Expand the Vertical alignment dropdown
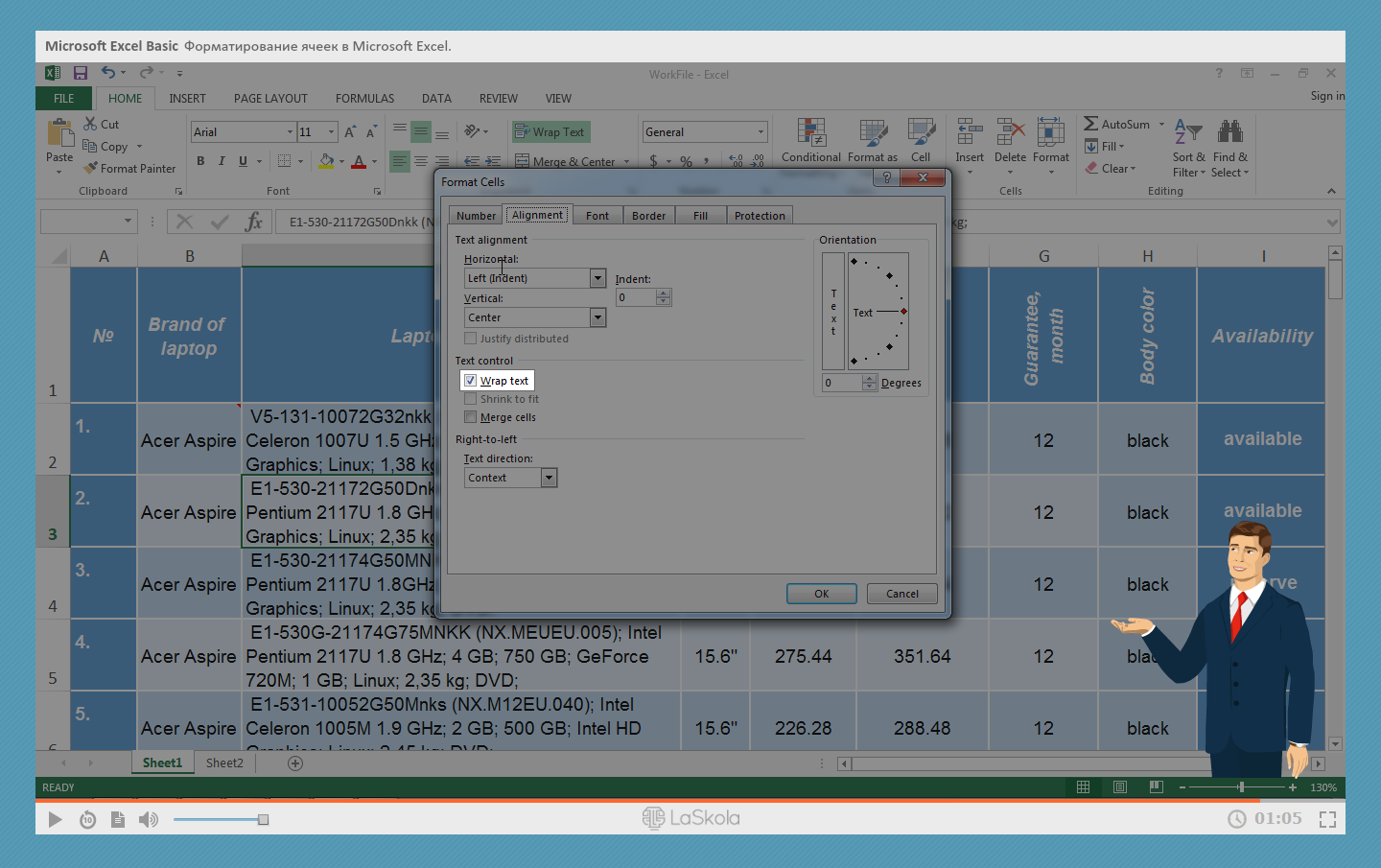This screenshot has height=868, width=1381. (x=597, y=317)
